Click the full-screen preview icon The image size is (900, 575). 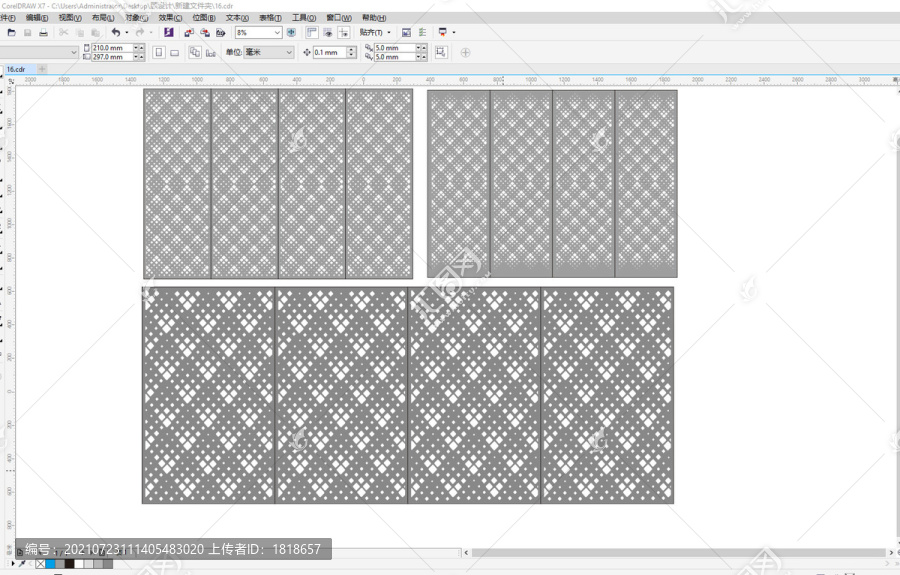pos(291,33)
